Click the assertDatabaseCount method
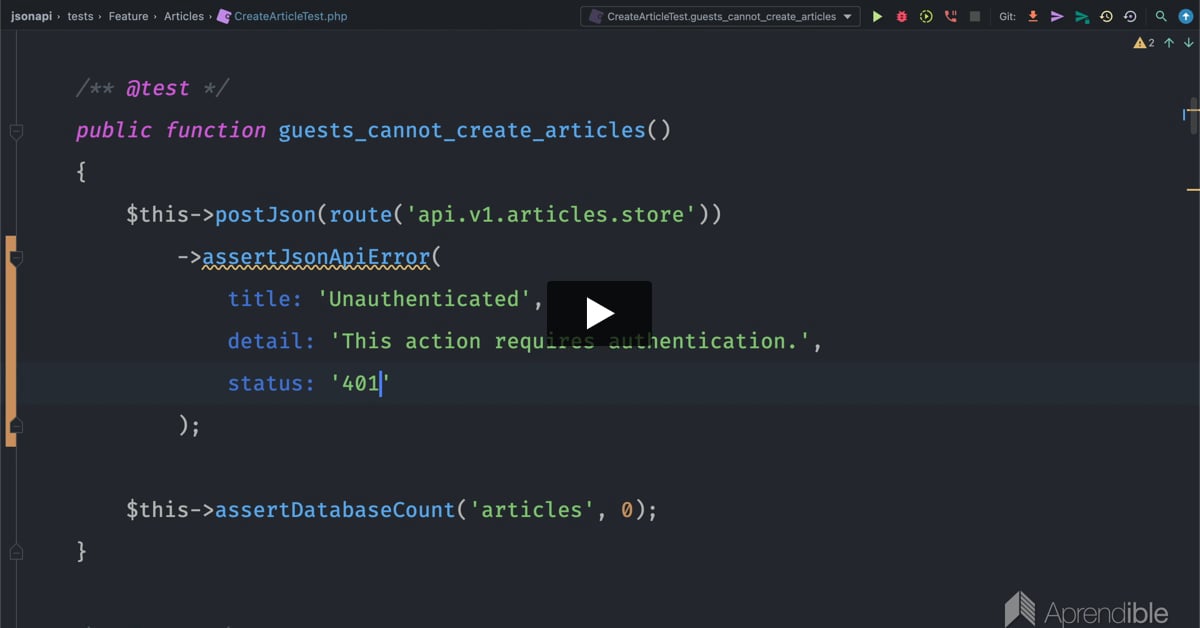The width and height of the screenshot is (1200, 628). (335, 510)
